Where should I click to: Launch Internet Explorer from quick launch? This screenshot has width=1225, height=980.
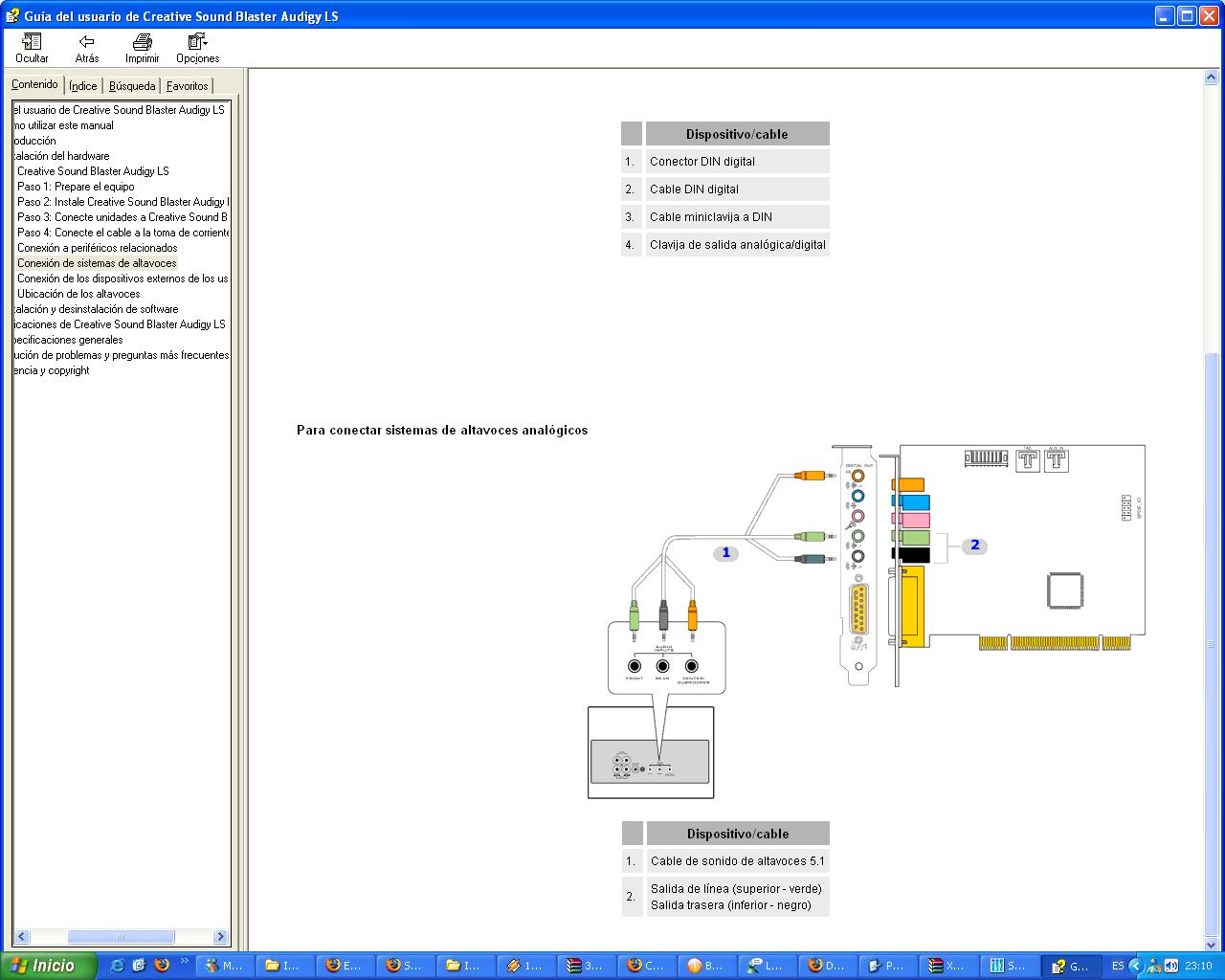[x=117, y=966]
